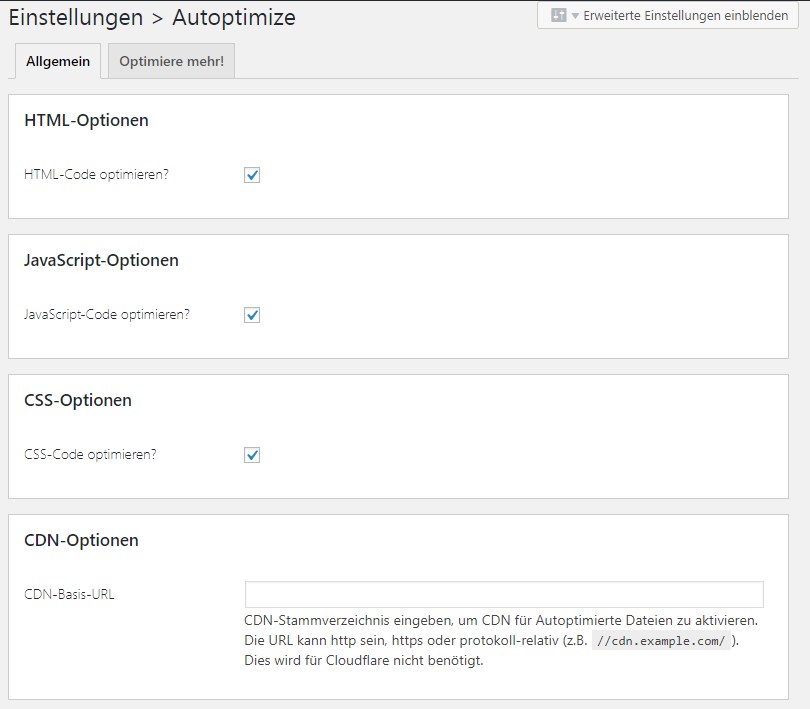Expand the small arrow before Erweiterte Einstellungen
The image size is (810, 709).
coord(575,16)
